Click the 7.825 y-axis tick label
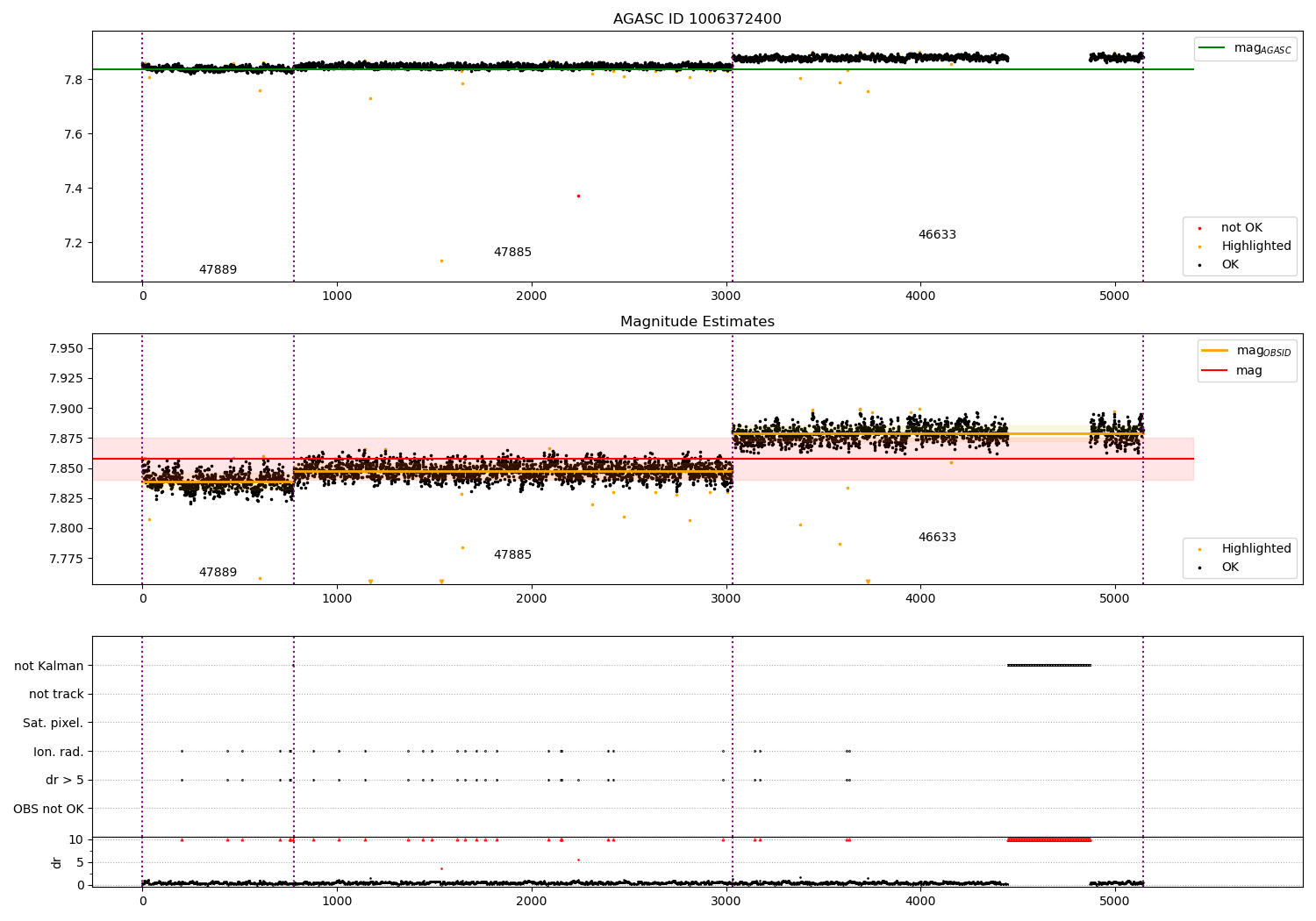 65,498
